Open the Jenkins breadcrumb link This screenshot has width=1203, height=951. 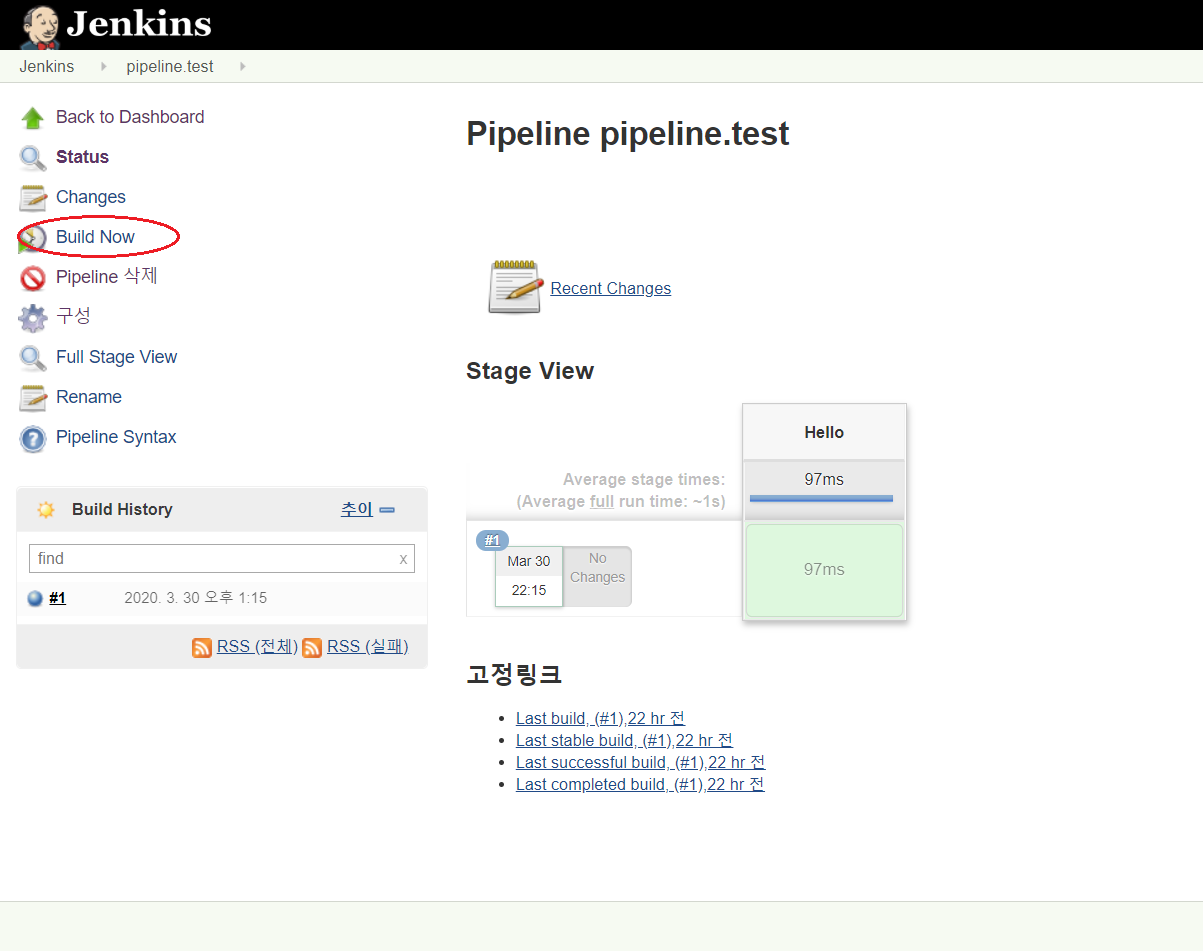46,66
